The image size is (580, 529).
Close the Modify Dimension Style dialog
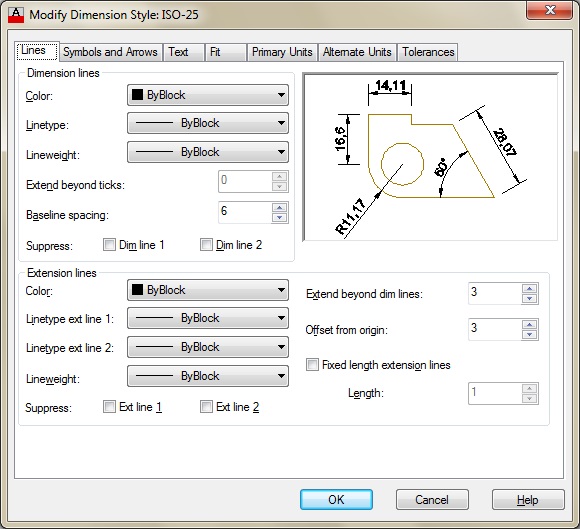pos(551,10)
